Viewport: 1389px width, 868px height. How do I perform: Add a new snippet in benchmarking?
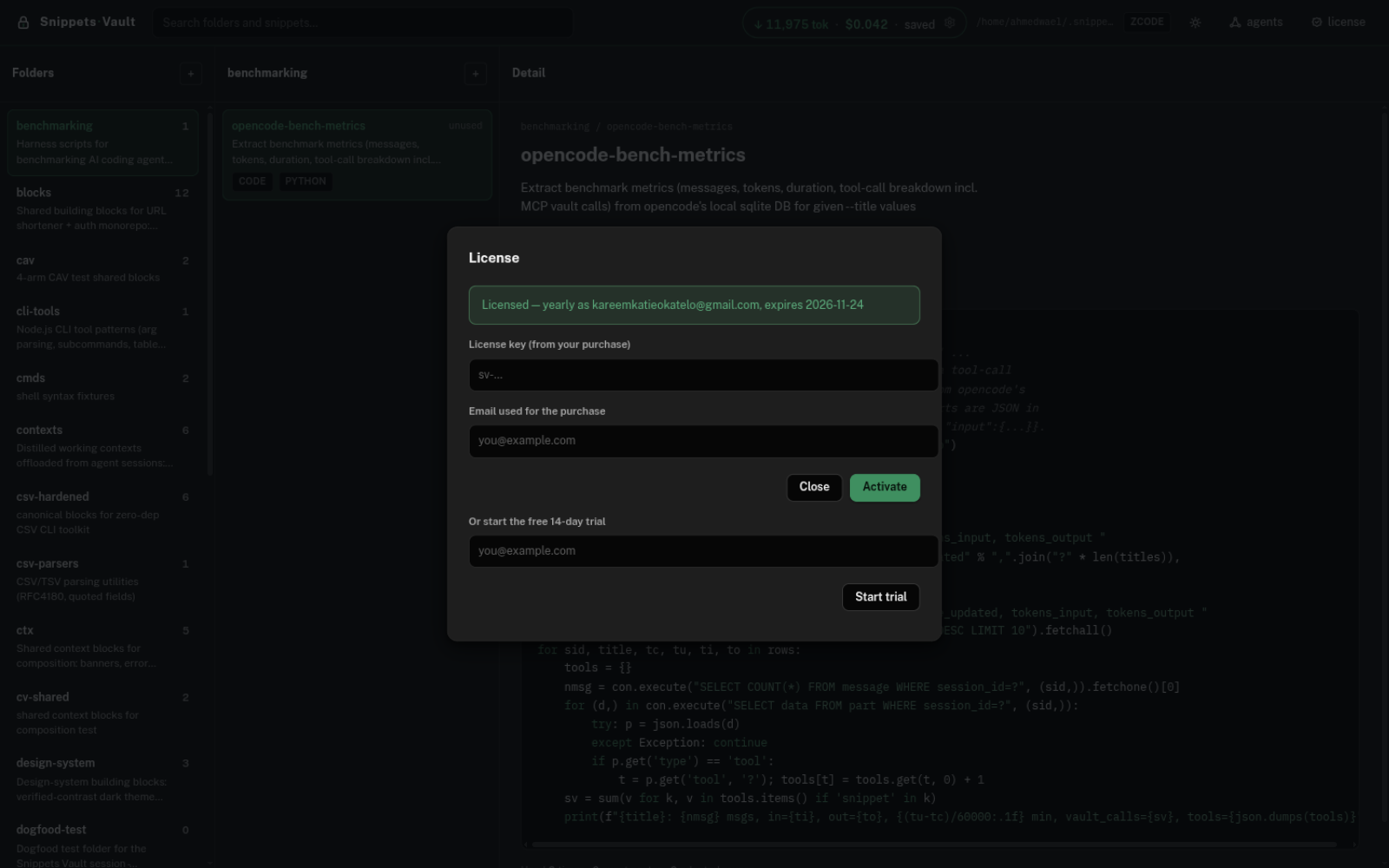(475, 74)
